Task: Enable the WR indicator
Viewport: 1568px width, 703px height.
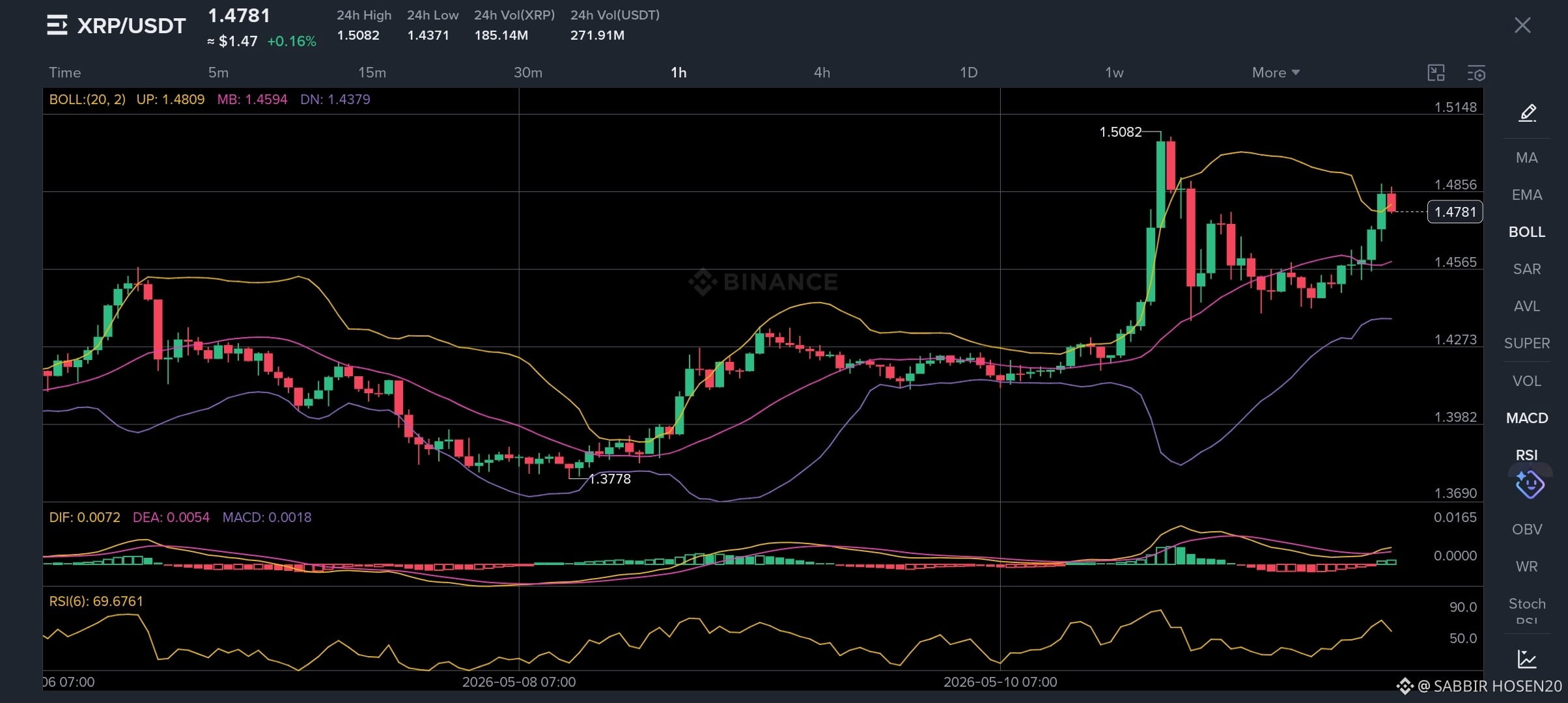Action: [1526, 566]
